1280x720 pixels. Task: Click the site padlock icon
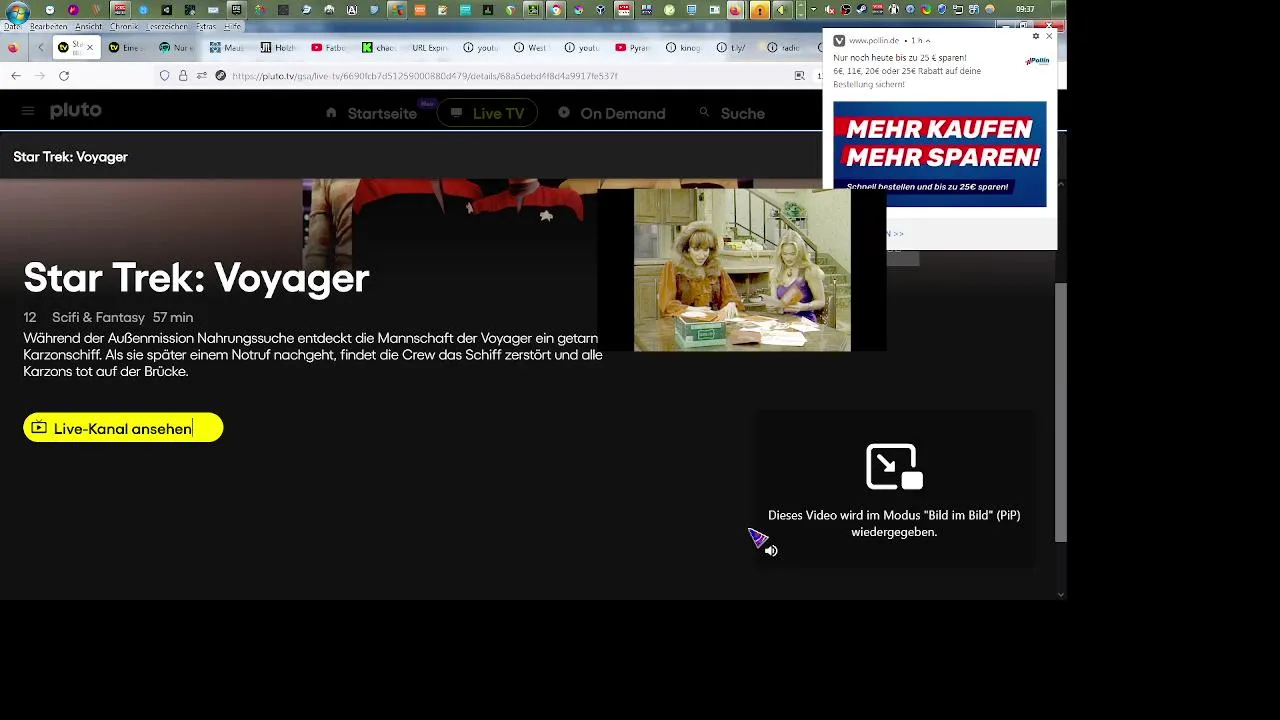183,75
